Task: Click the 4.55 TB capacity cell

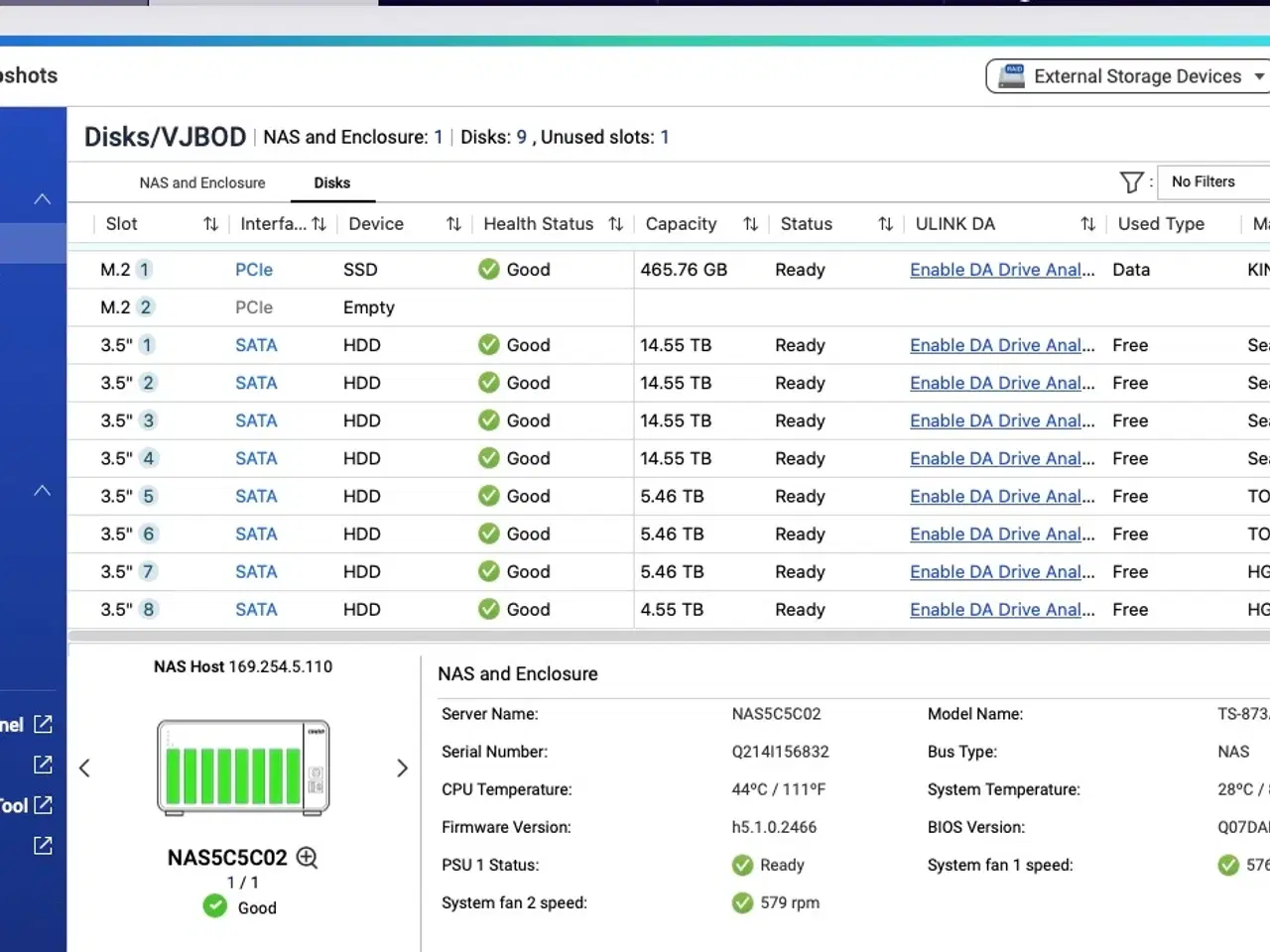Action: tap(672, 609)
